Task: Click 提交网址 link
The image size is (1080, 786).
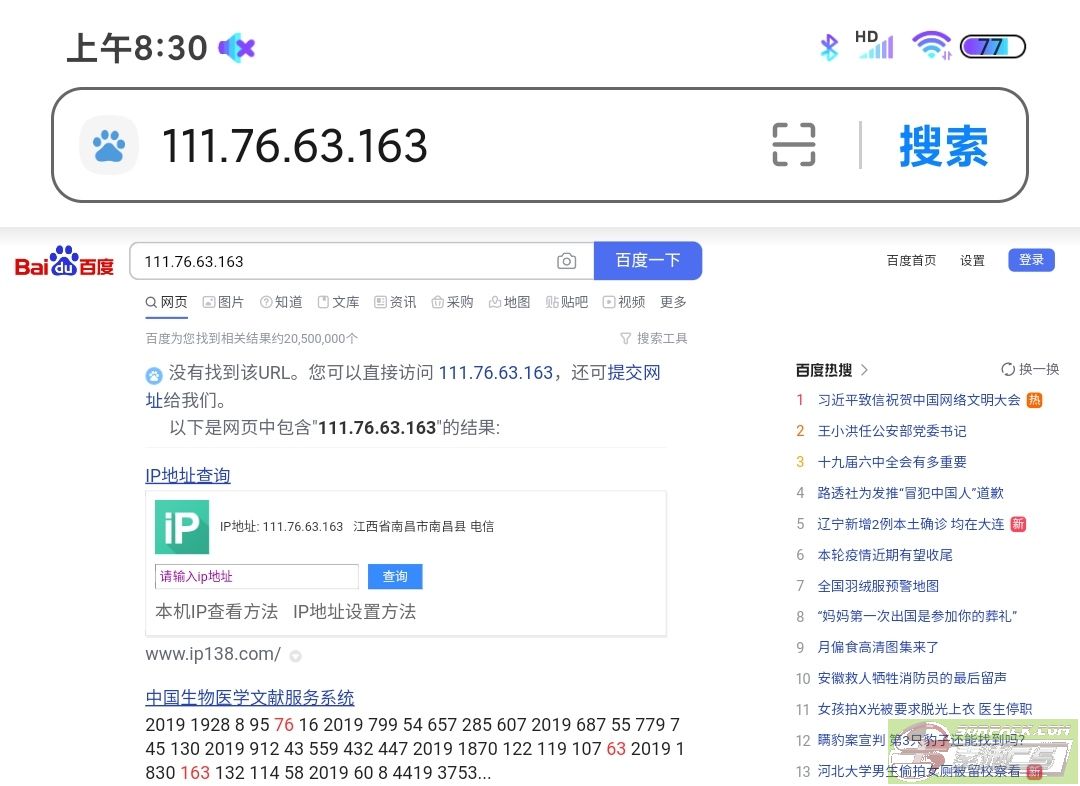Action: click(634, 373)
